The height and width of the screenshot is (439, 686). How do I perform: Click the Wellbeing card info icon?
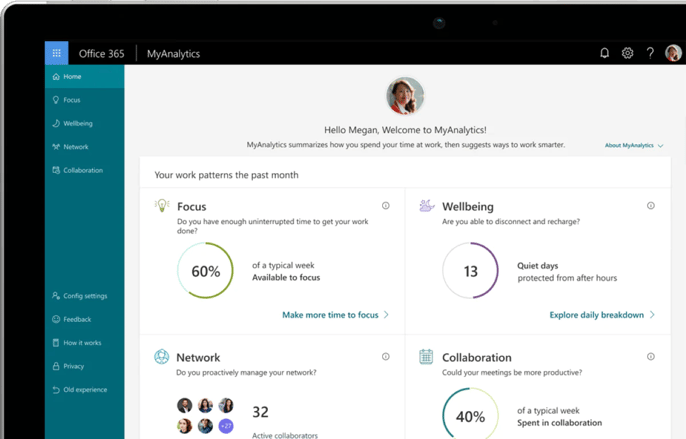click(651, 206)
